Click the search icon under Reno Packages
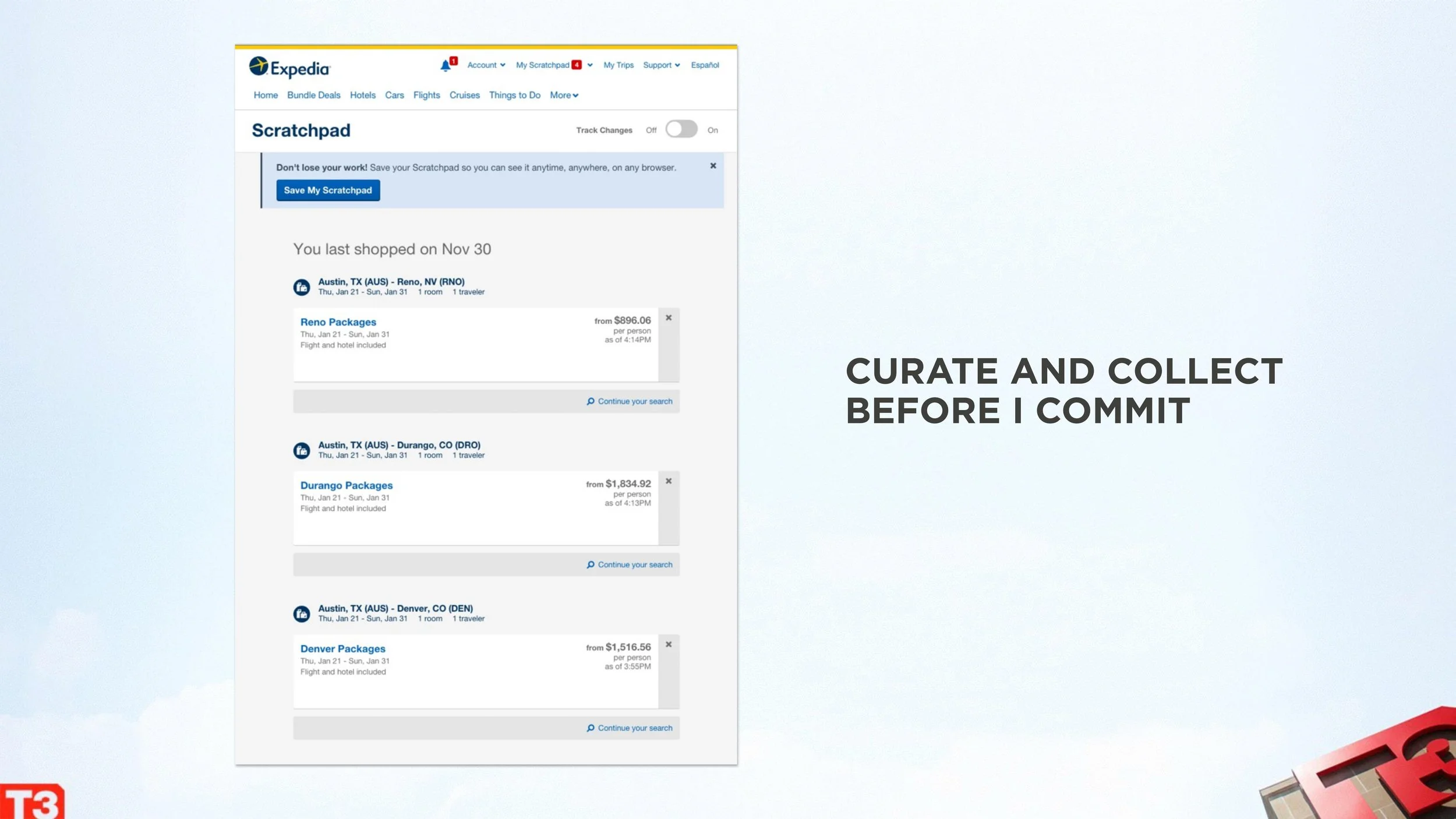1456x819 pixels. (591, 401)
